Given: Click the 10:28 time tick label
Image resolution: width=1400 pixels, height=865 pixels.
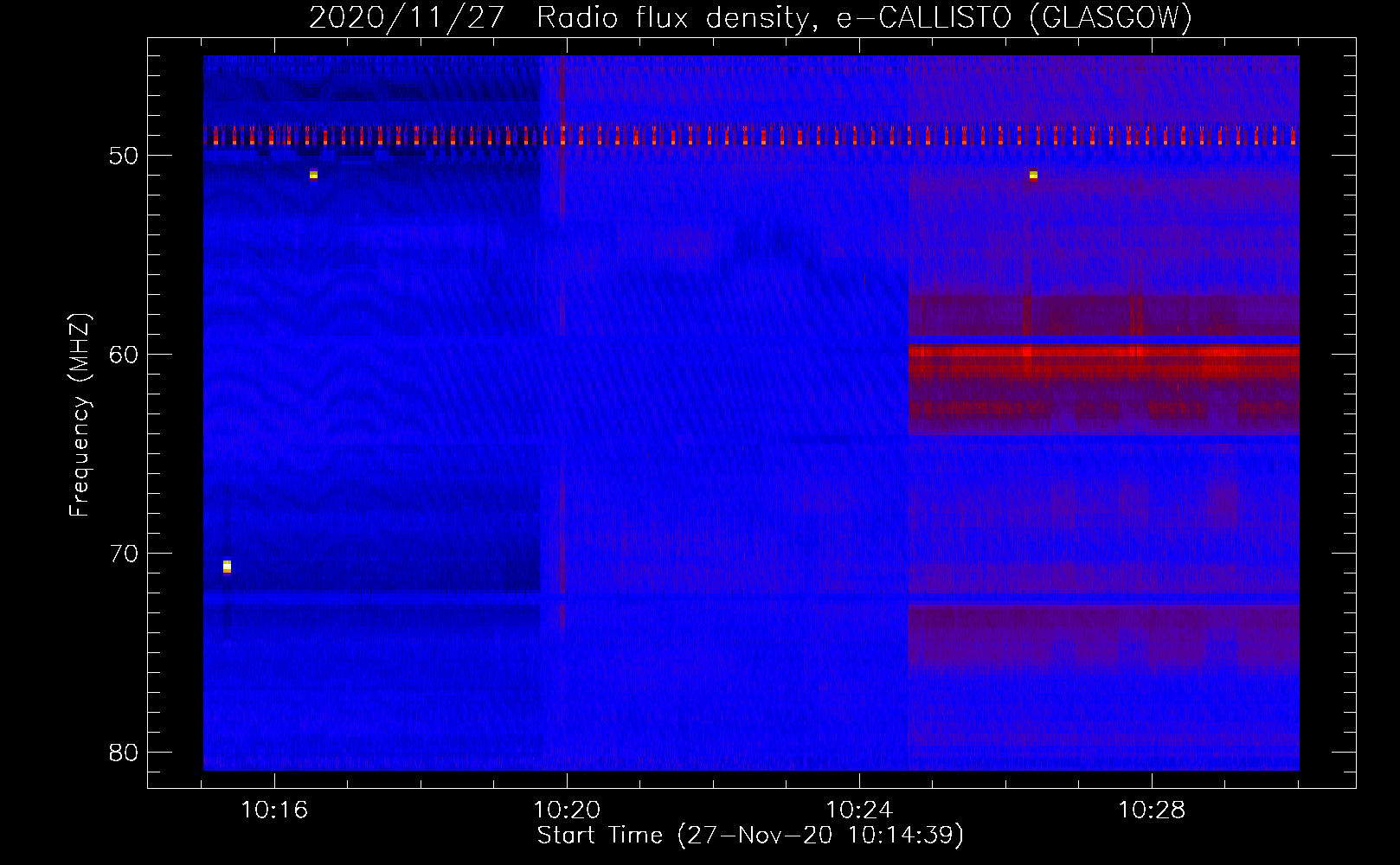Looking at the screenshot, I should 1152,810.
